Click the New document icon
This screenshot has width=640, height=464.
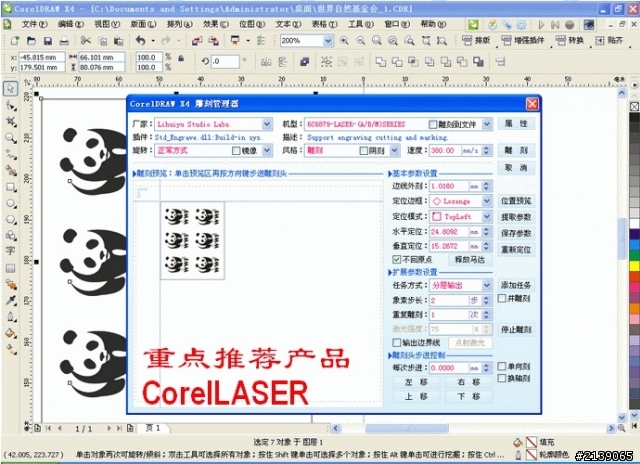pyautogui.click(x=15, y=41)
